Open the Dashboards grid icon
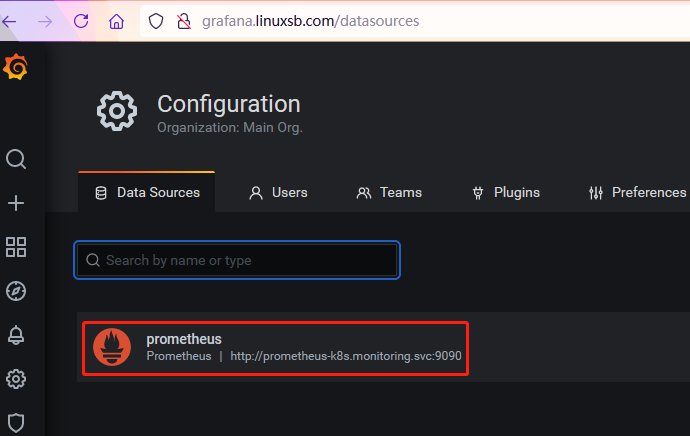This screenshot has width=690, height=436. click(16, 247)
